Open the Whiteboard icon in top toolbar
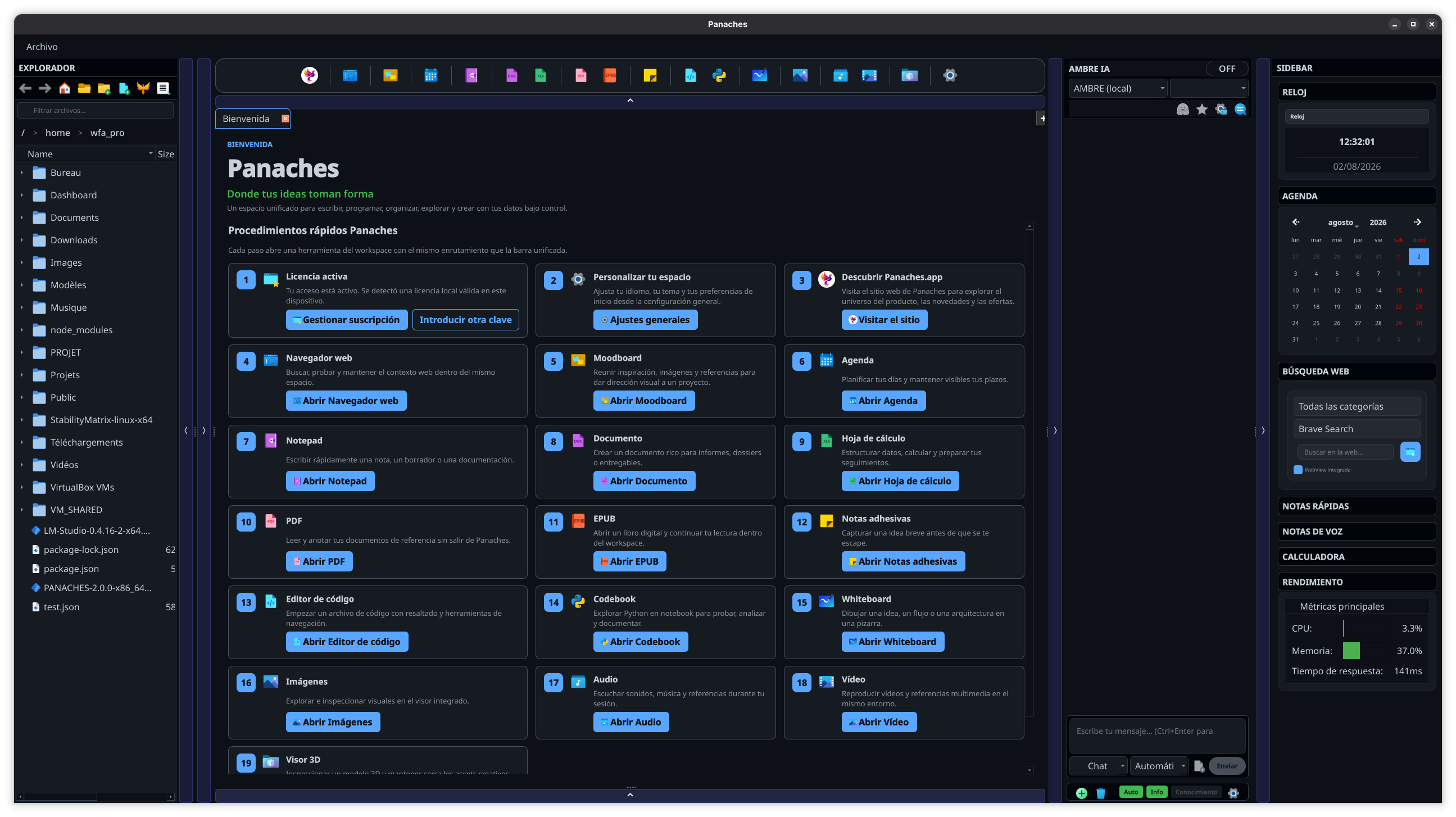 [x=760, y=75]
